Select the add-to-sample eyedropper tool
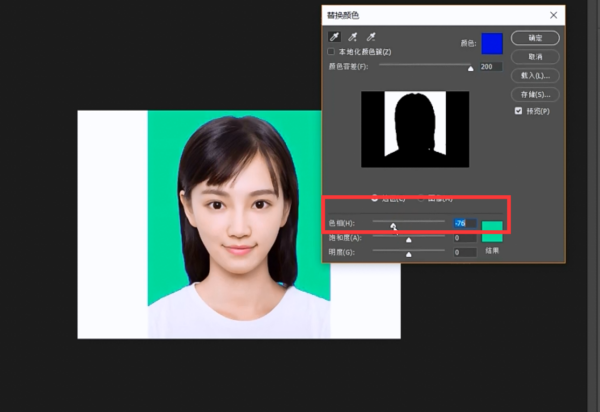The width and height of the screenshot is (600, 412). [352, 38]
